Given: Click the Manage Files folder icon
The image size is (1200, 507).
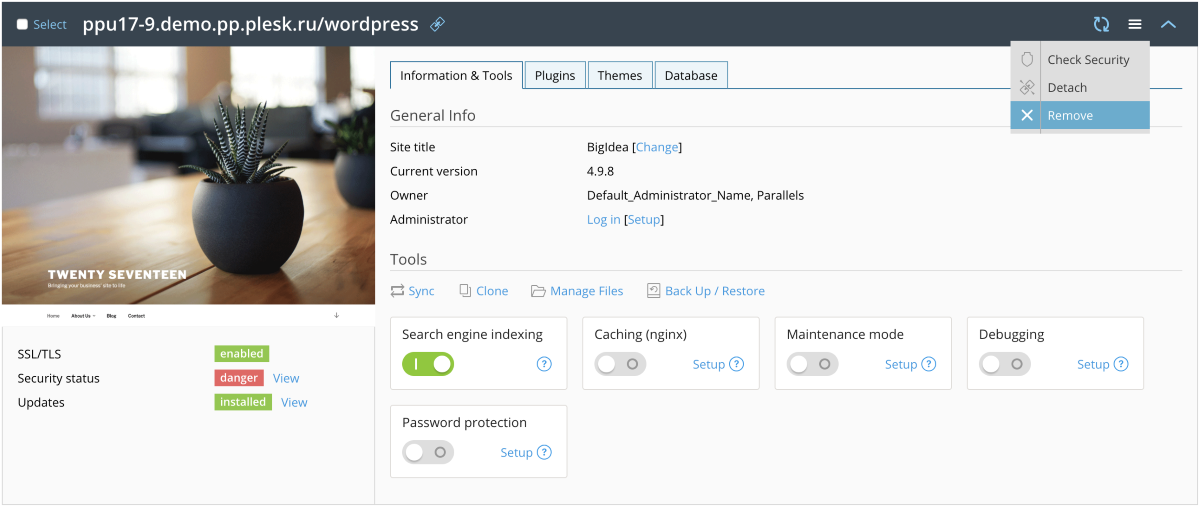Looking at the screenshot, I should tap(538, 291).
